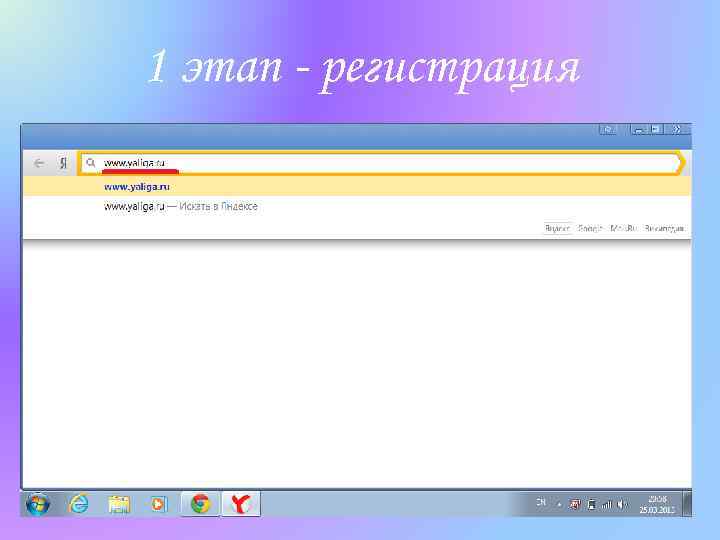Open the browser settings button in title bar

[x=608, y=129]
